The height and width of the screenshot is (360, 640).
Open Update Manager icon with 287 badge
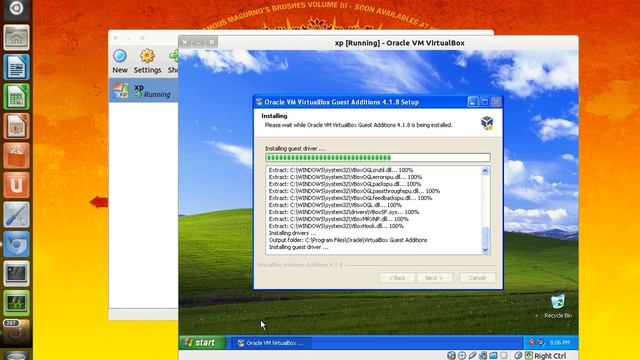16,332
